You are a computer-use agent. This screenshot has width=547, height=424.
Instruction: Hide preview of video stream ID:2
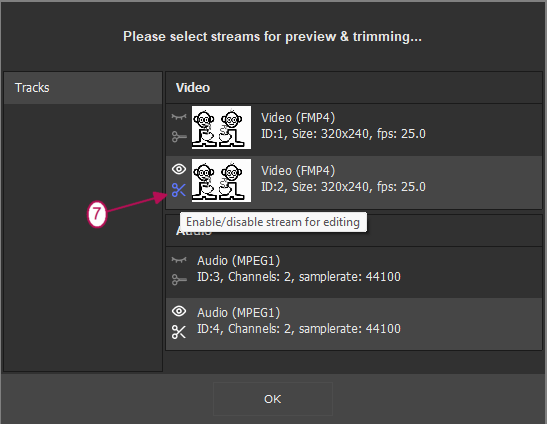click(179, 169)
